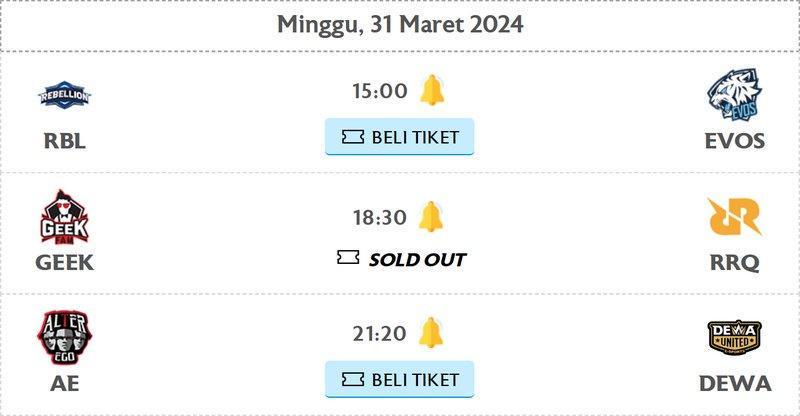Select the DEWA team name

coord(735,383)
